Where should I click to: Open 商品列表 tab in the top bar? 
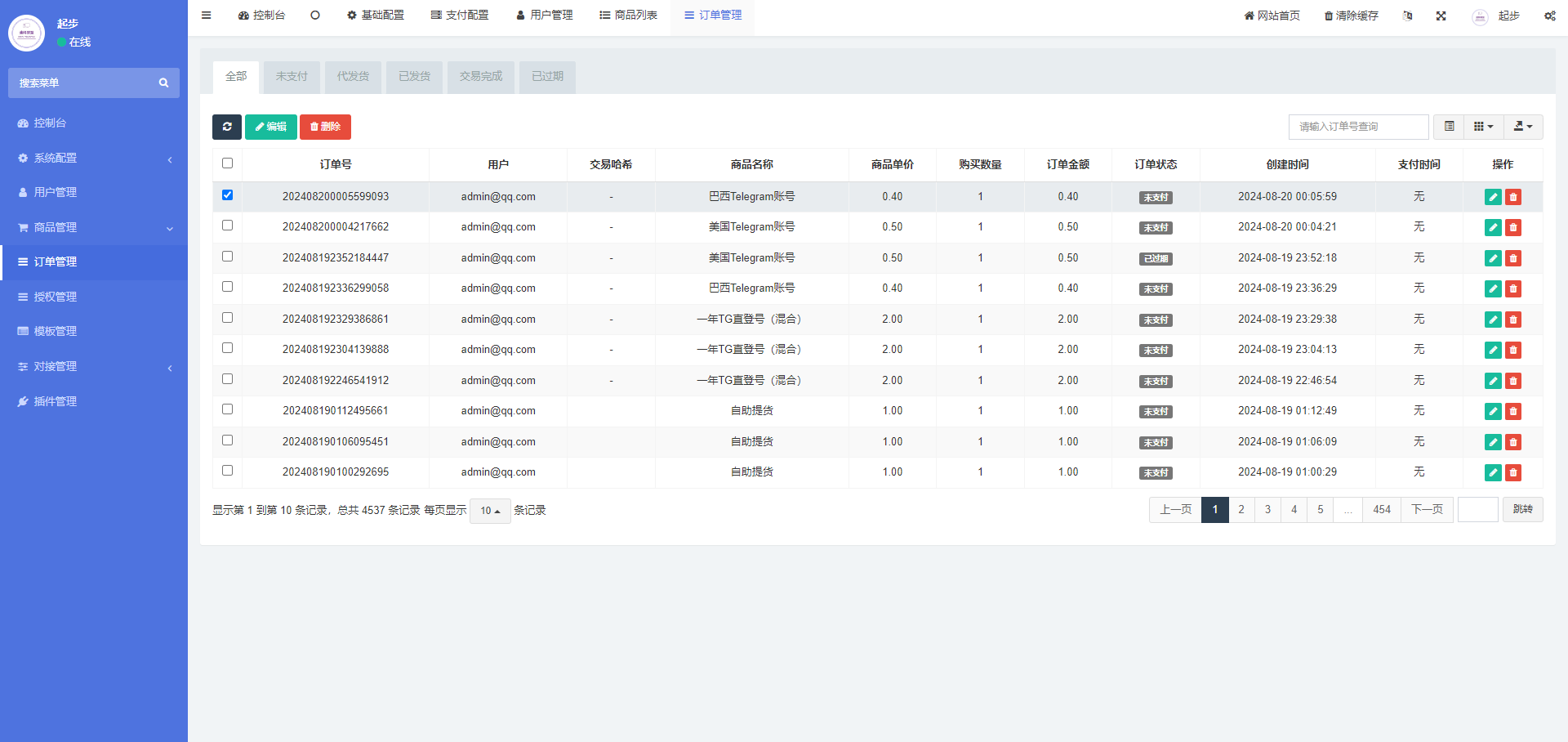click(628, 16)
